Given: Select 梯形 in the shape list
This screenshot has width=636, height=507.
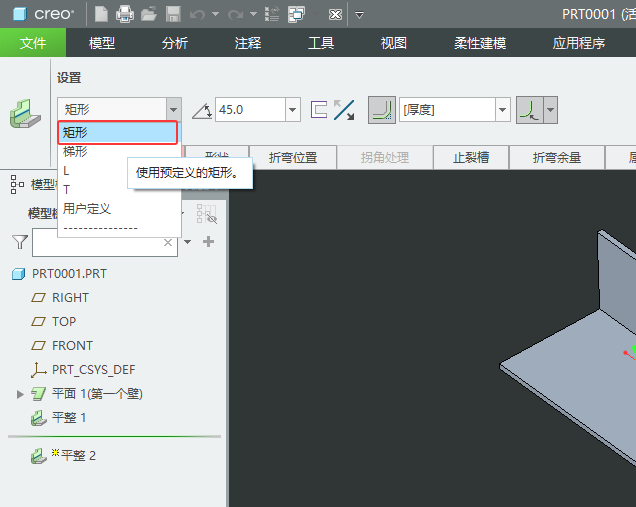Looking at the screenshot, I should (x=75, y=151).
